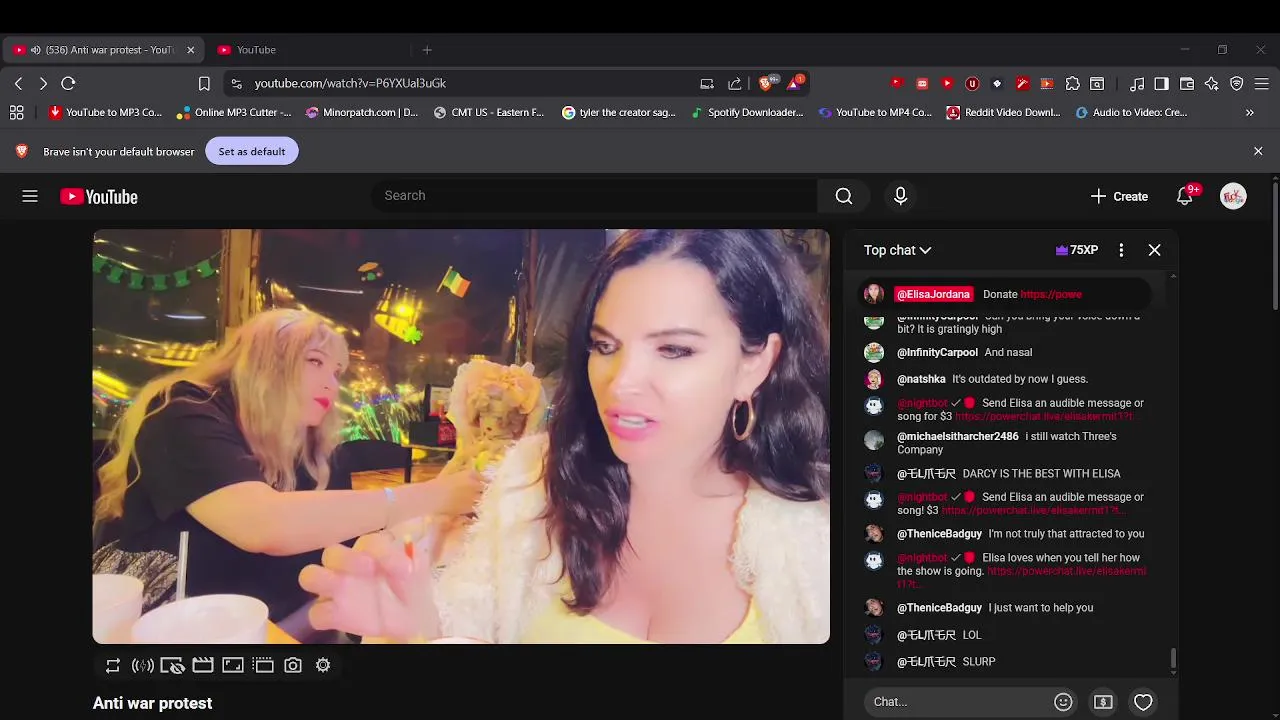This screenshot has height=720, width=1280.
Task: Click Set as default browser button
Action: [252, 151]
